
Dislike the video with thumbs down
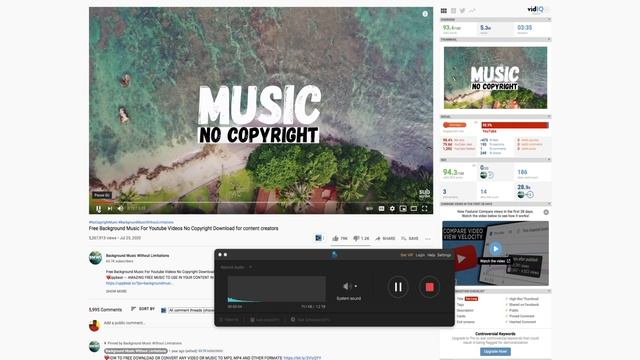pyautogui.click(x=361, y=238)
